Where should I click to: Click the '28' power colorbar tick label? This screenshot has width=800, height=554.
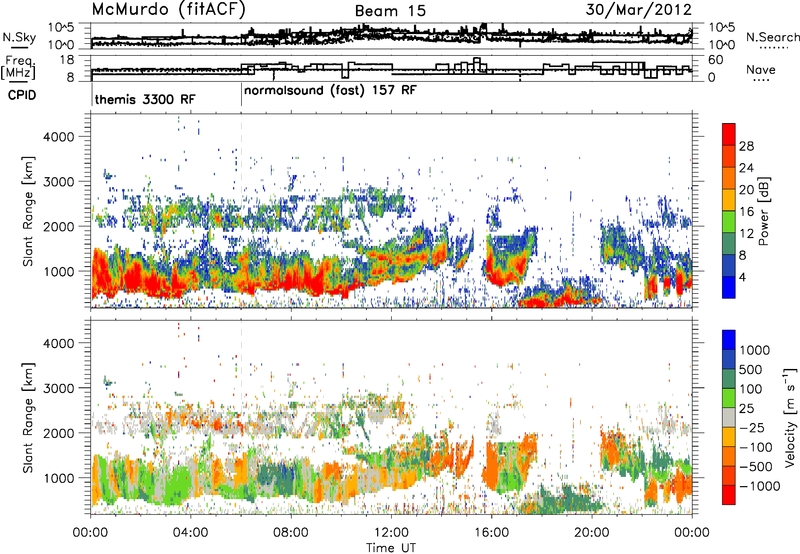[x=746, y=146]
